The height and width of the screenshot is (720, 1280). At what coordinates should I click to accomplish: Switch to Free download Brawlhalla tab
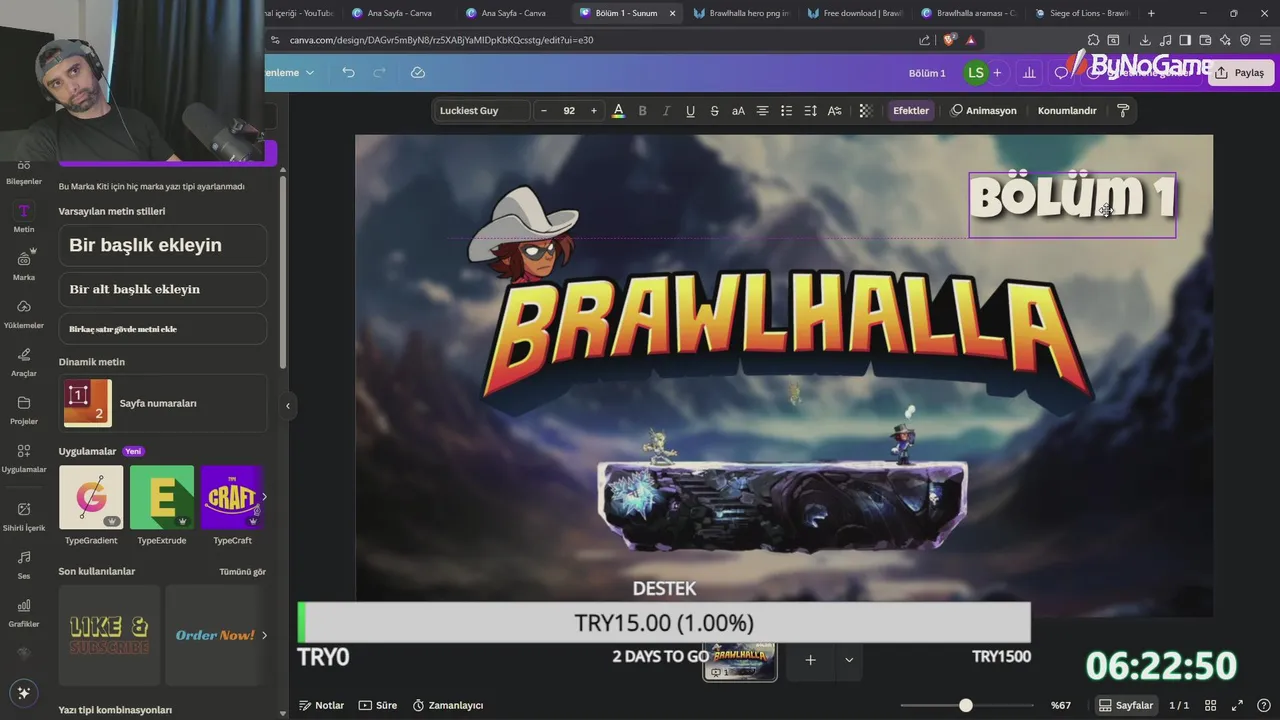point(854,13)
